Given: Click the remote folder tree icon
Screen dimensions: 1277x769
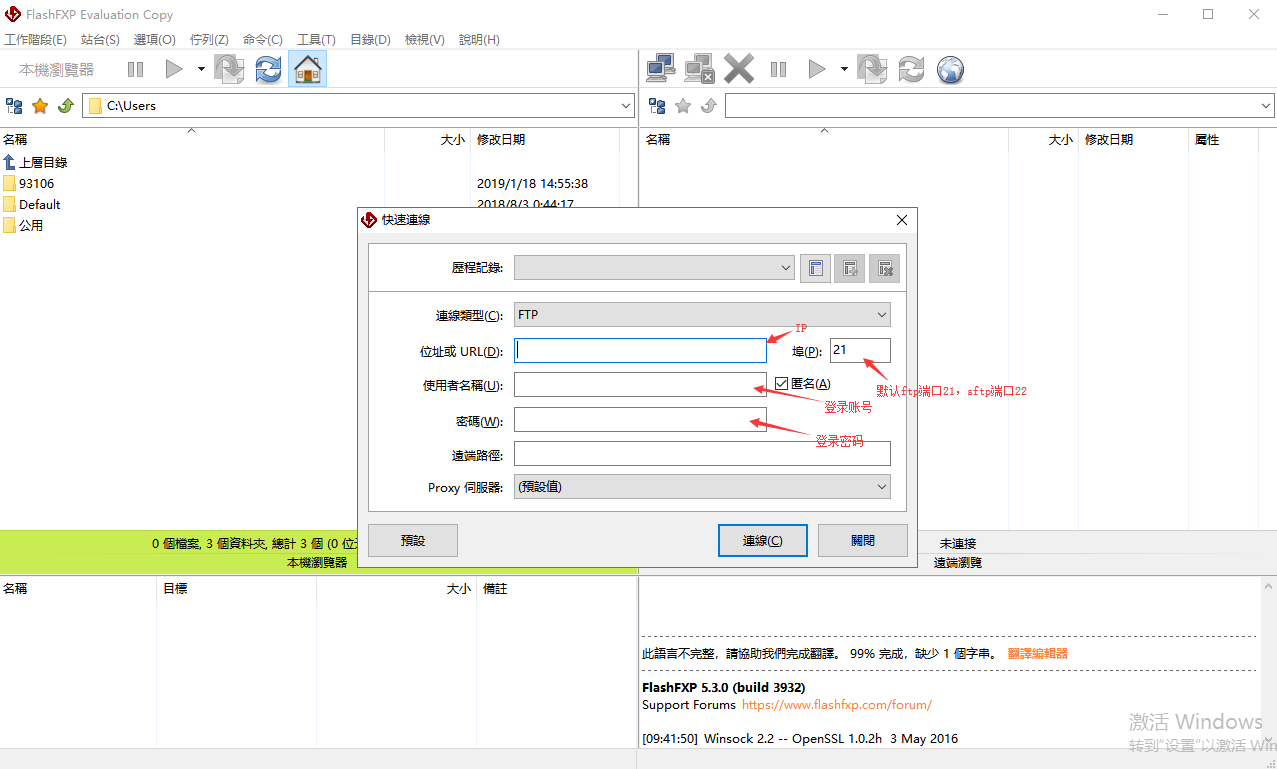Looking at the screenshot, I should click(x=657, y=105).
